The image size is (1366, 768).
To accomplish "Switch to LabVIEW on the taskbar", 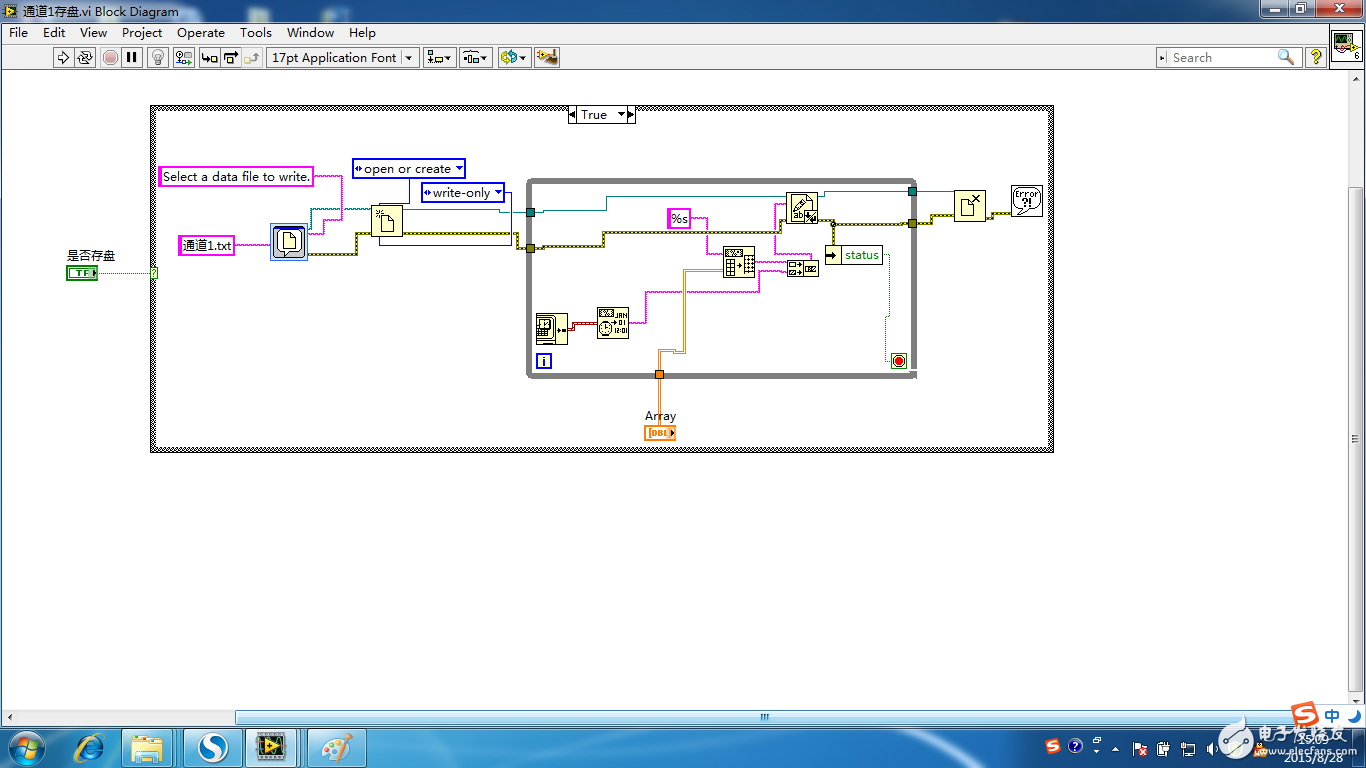I will [x=270, y=747].
